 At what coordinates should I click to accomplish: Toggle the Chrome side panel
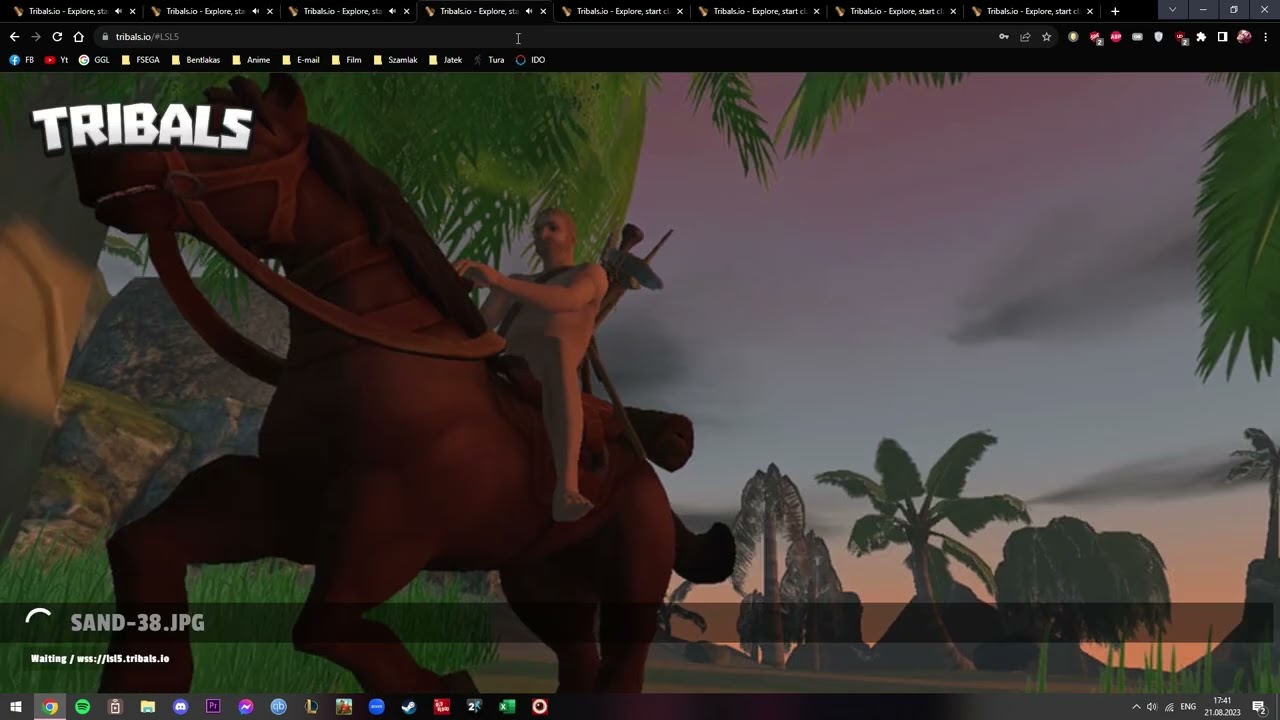pos(1222,37)
